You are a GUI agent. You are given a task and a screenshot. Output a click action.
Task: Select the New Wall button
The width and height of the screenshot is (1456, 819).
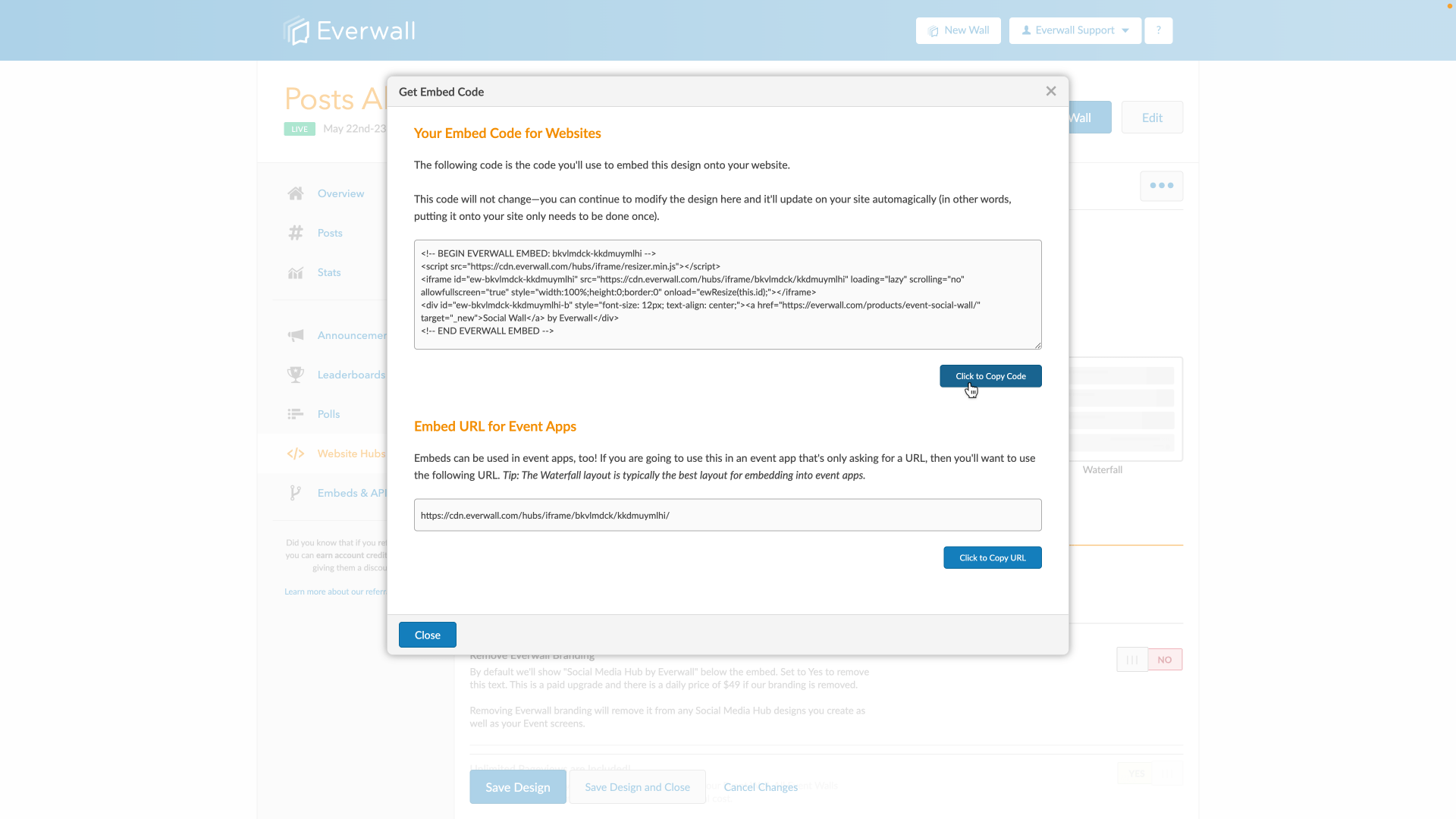coord(958,30)
